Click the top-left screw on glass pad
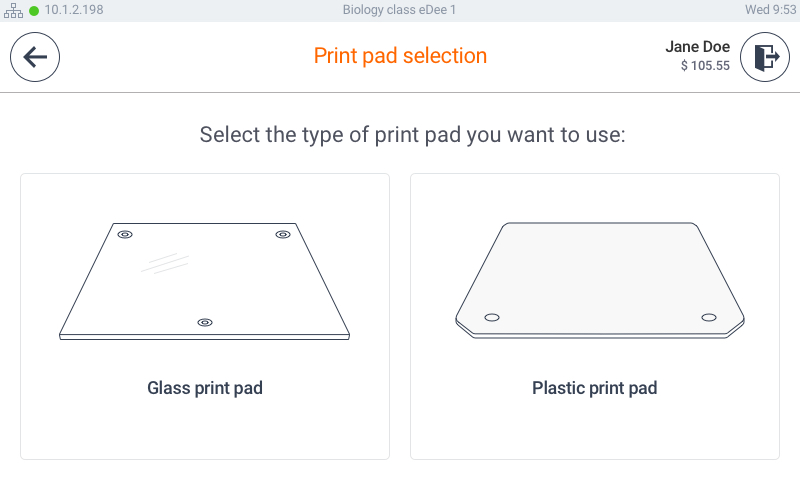800x480 pixels. (x=125, y=235)
